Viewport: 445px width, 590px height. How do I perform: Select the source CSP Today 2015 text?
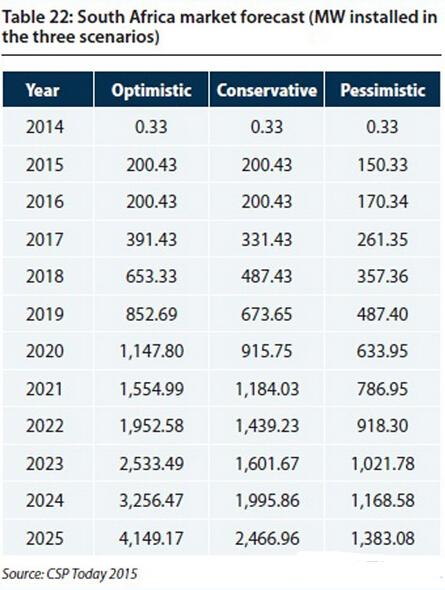(70, 574)
